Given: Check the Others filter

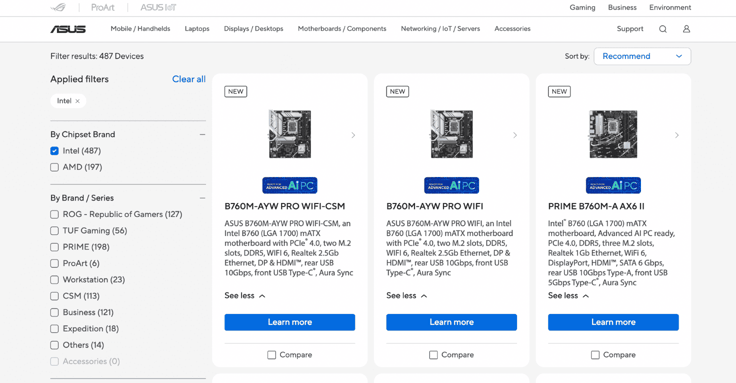Looking at the screenshot, I should point(54,345).
